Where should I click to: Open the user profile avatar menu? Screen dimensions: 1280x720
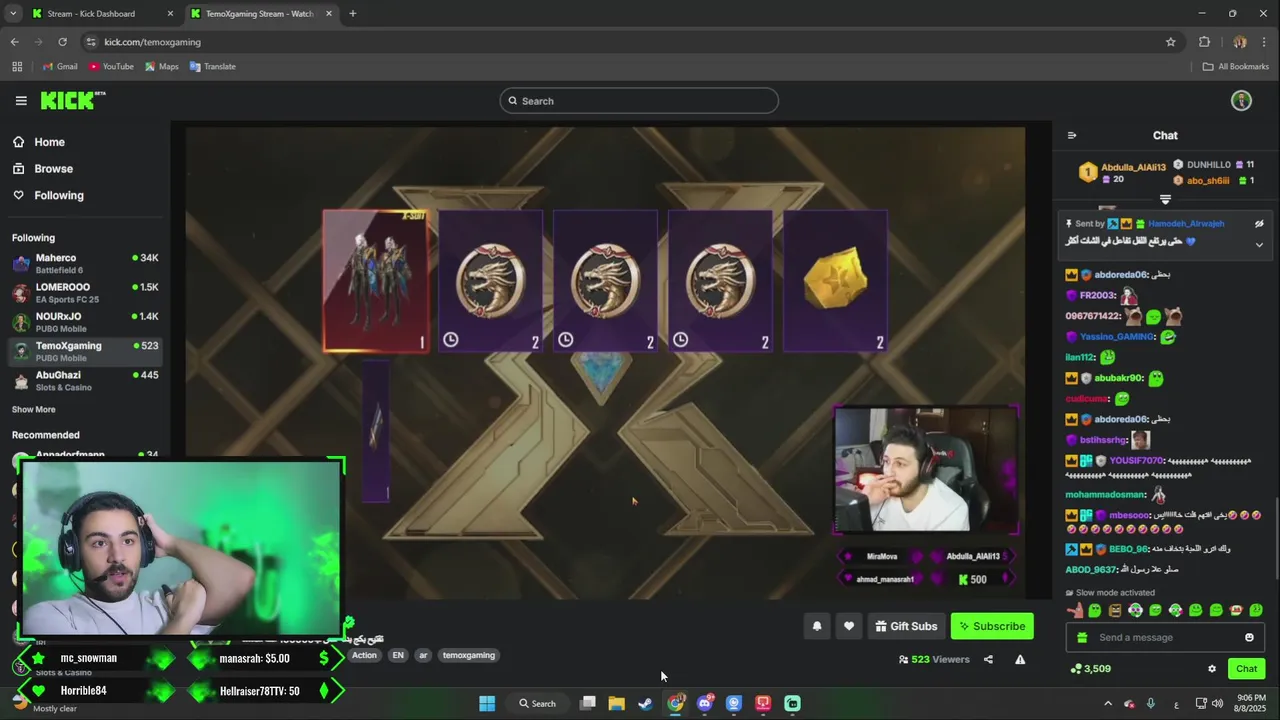[x=1241, y=100]
